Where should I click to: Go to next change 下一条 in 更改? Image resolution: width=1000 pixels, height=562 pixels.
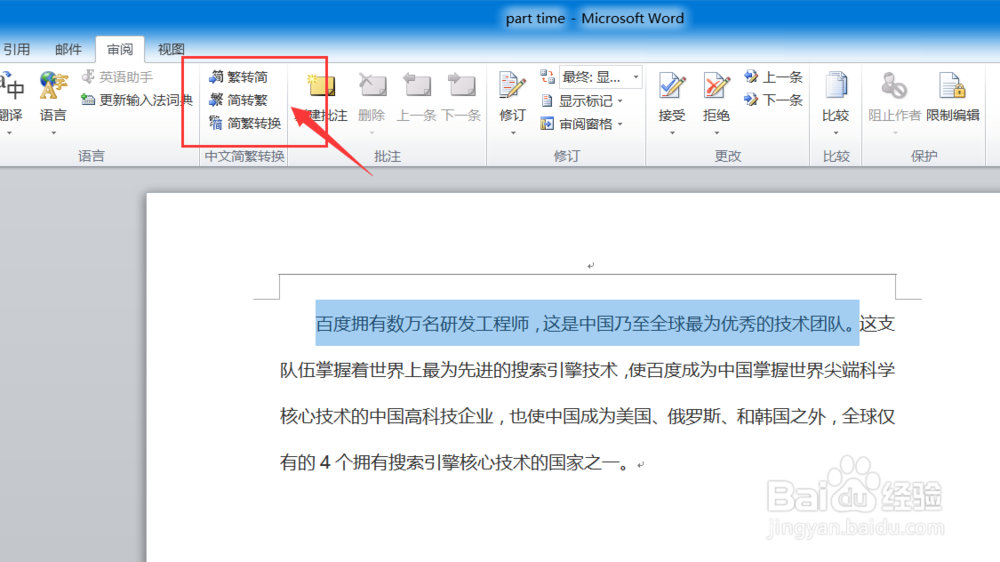tap(773, 100)
